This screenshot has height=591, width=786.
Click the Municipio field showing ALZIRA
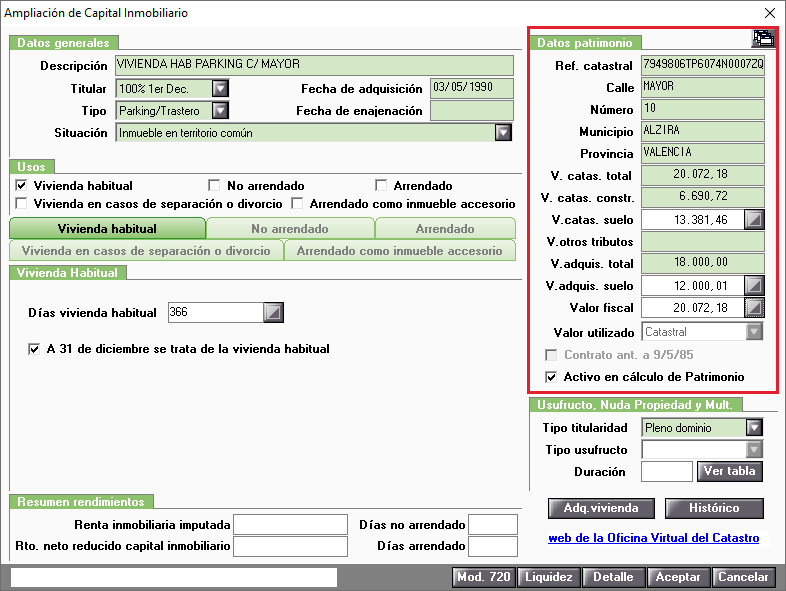click(x=703, y=131)
